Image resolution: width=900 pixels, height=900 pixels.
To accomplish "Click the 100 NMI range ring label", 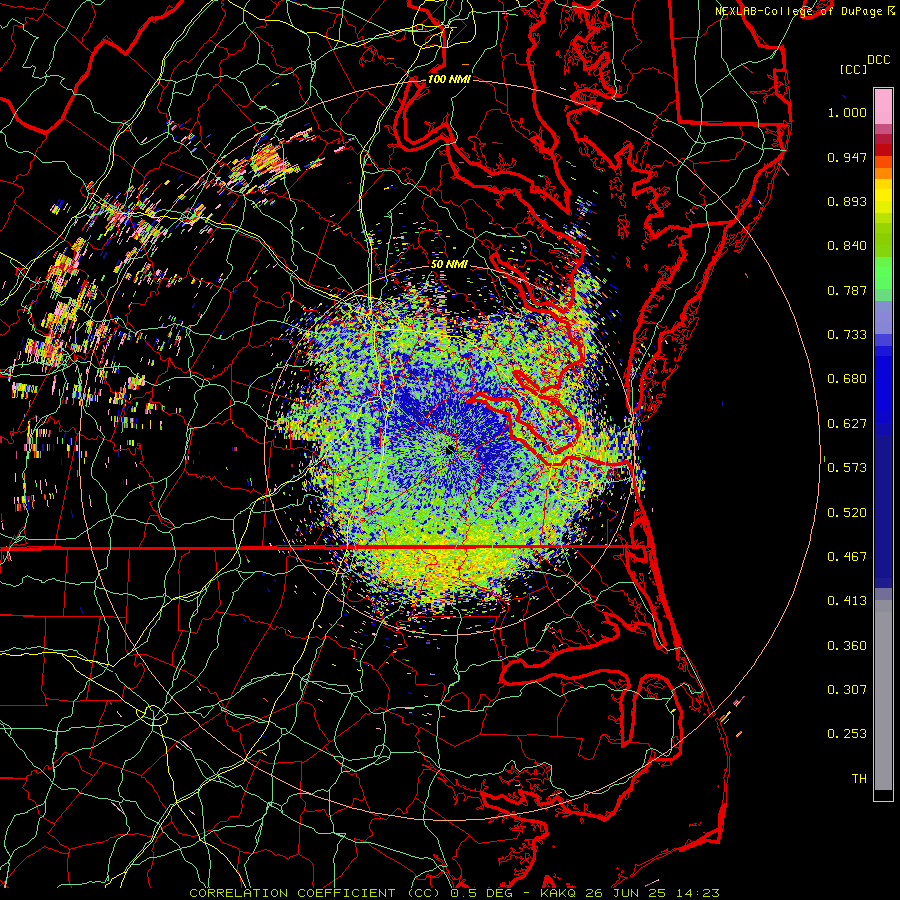I will pyautogui.click(x=449, y=79).
